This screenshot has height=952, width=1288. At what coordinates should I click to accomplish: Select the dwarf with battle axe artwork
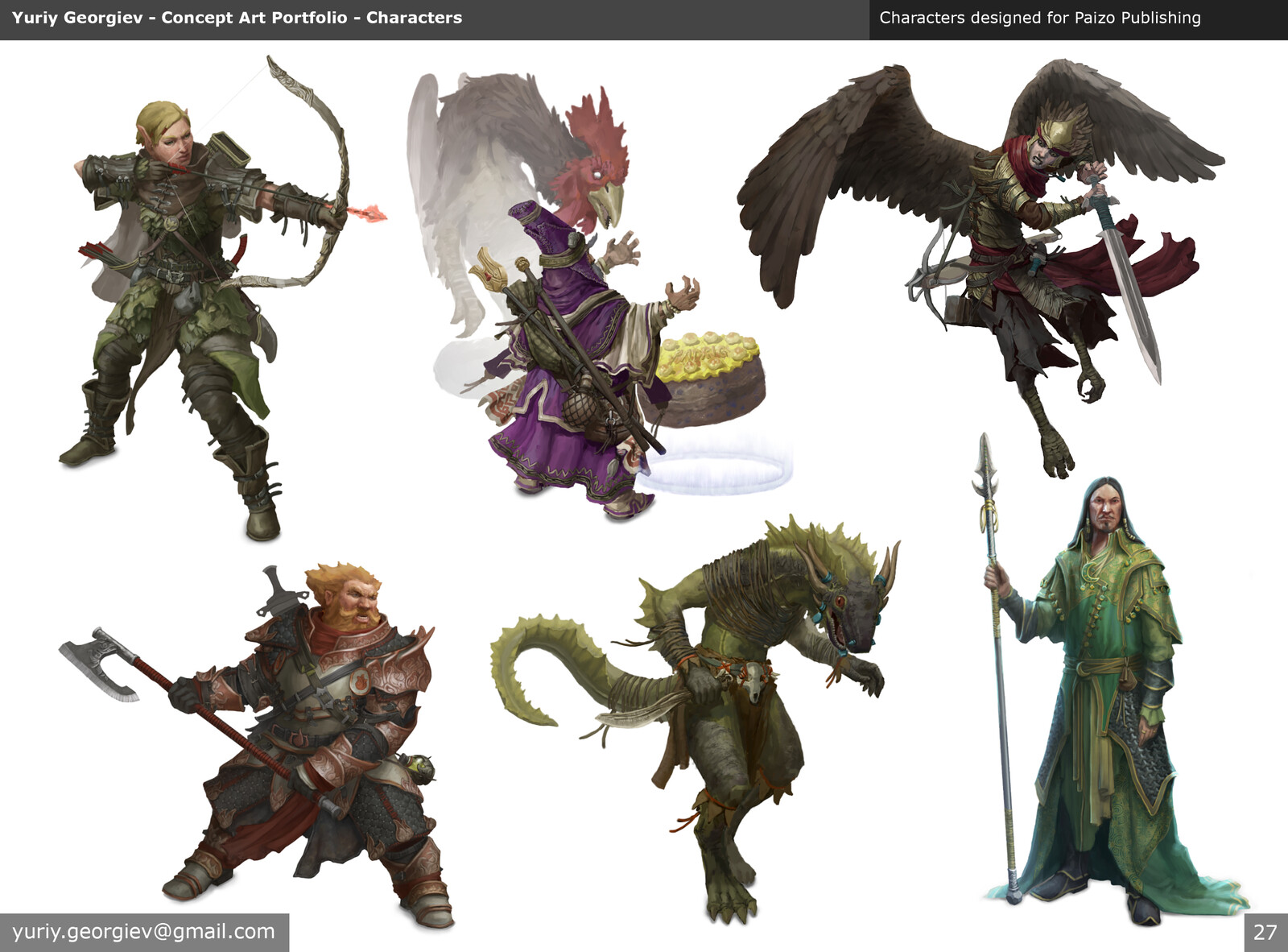pyautogui.click(x=256, y=745)
